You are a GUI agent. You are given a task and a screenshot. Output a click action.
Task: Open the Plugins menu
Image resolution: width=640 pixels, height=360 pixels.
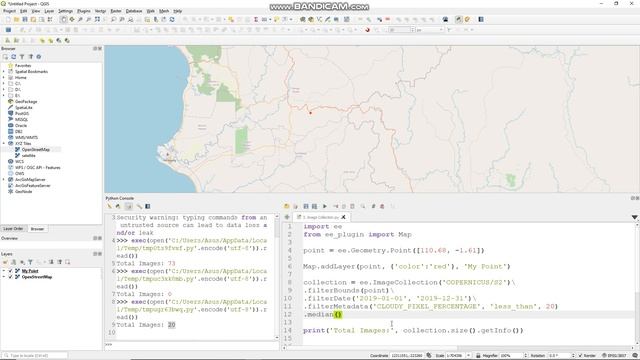pyautogui.click(x=84, y=11)
